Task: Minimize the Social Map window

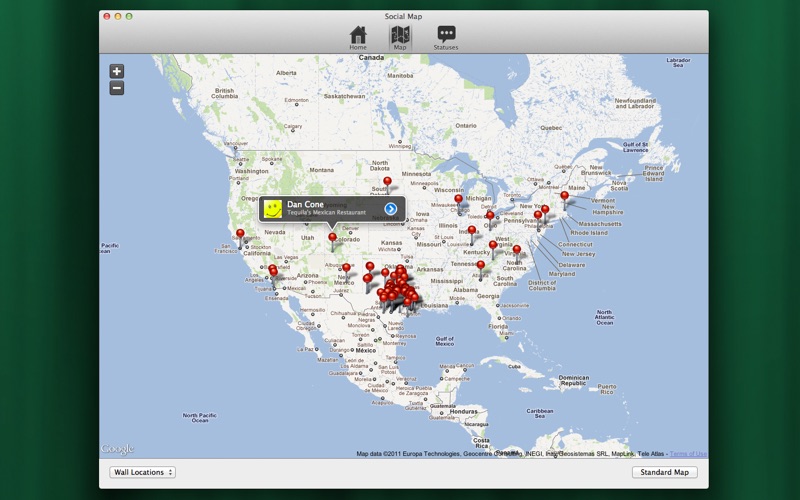Action: (118, 16)
